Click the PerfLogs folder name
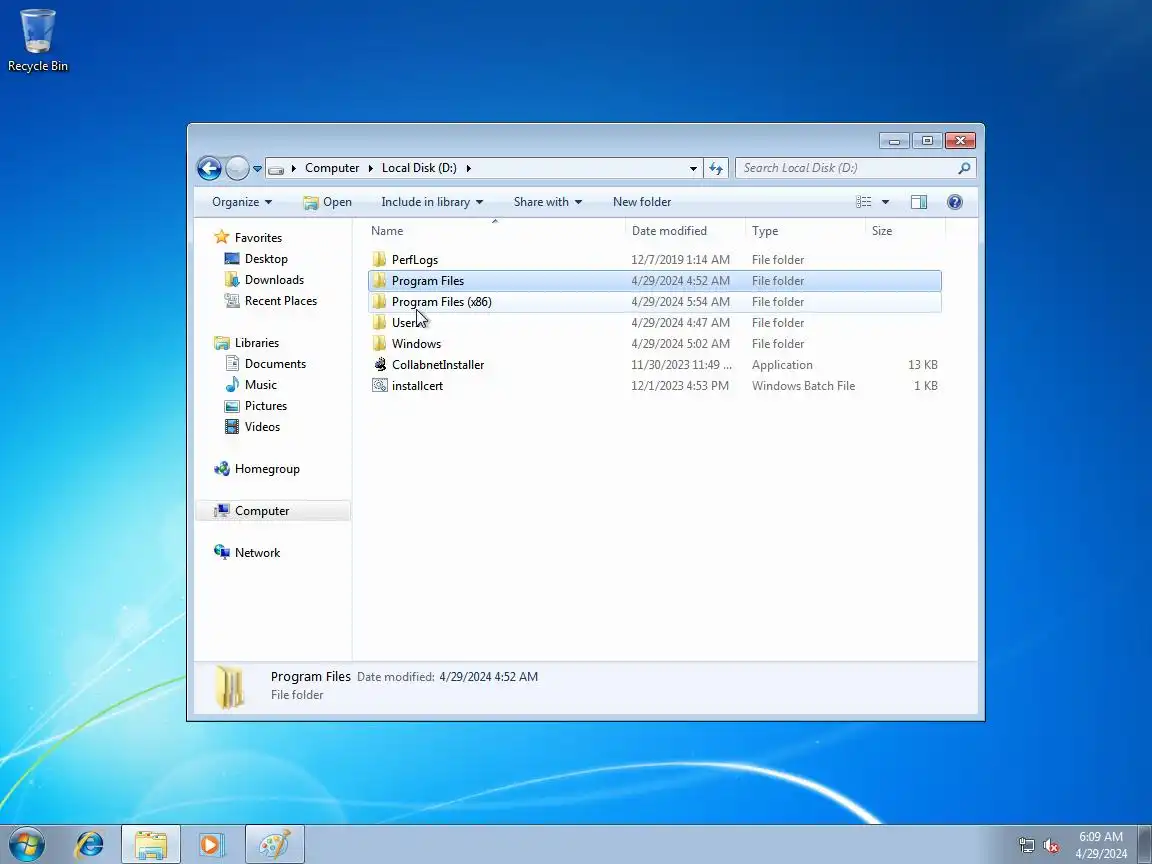The width and height of the screenshot is (1152, 864). click(415, 260)
